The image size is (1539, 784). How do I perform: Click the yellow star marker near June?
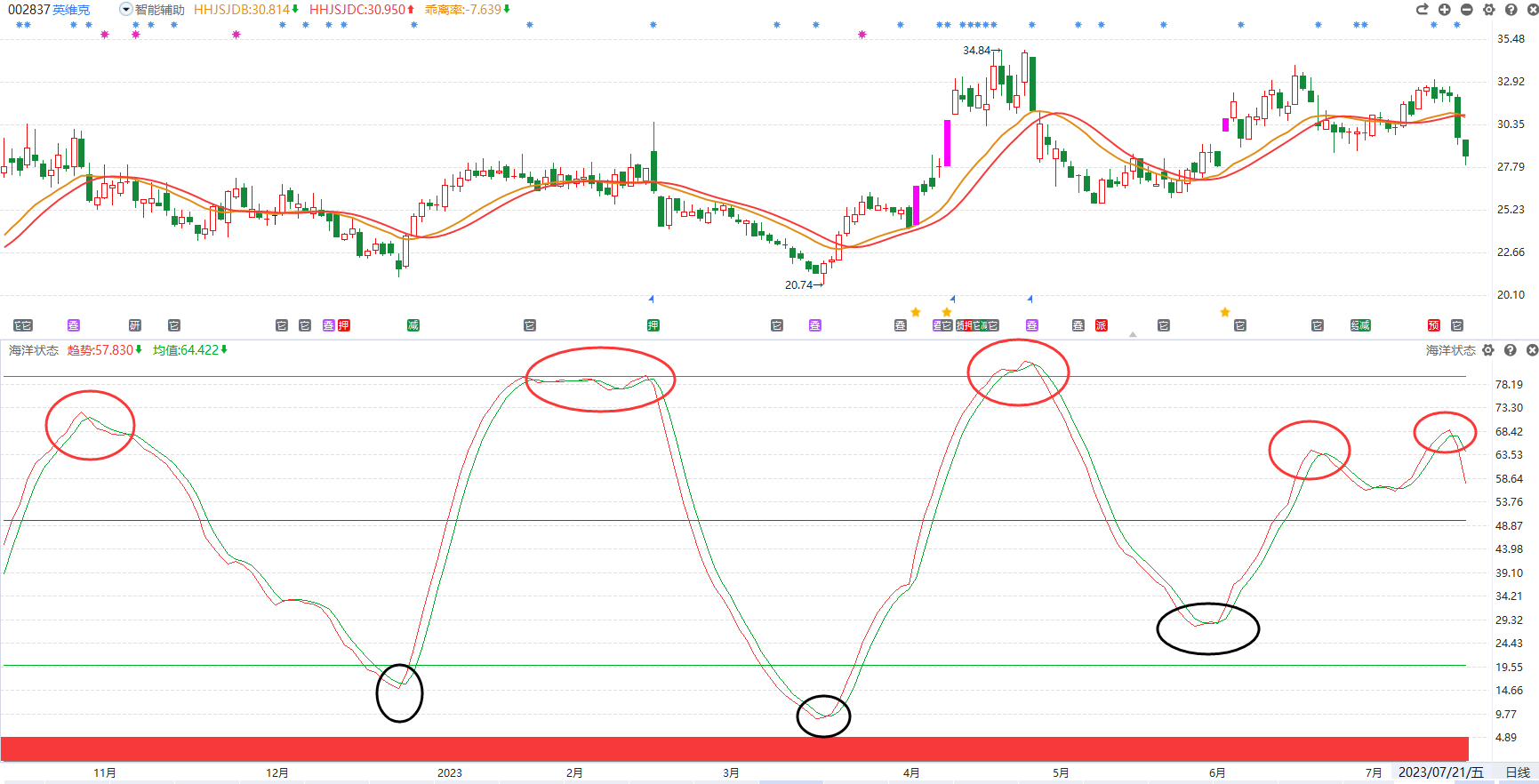coord(1225,312)
